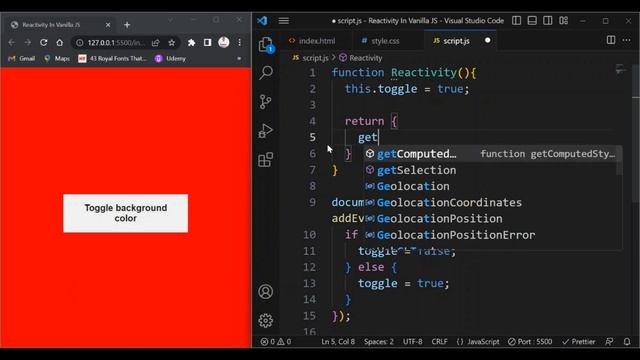Select the GeolocationPosition suggestion
Image resolution: width=640 pixels, height=360 pixels.
coord(493,219)
